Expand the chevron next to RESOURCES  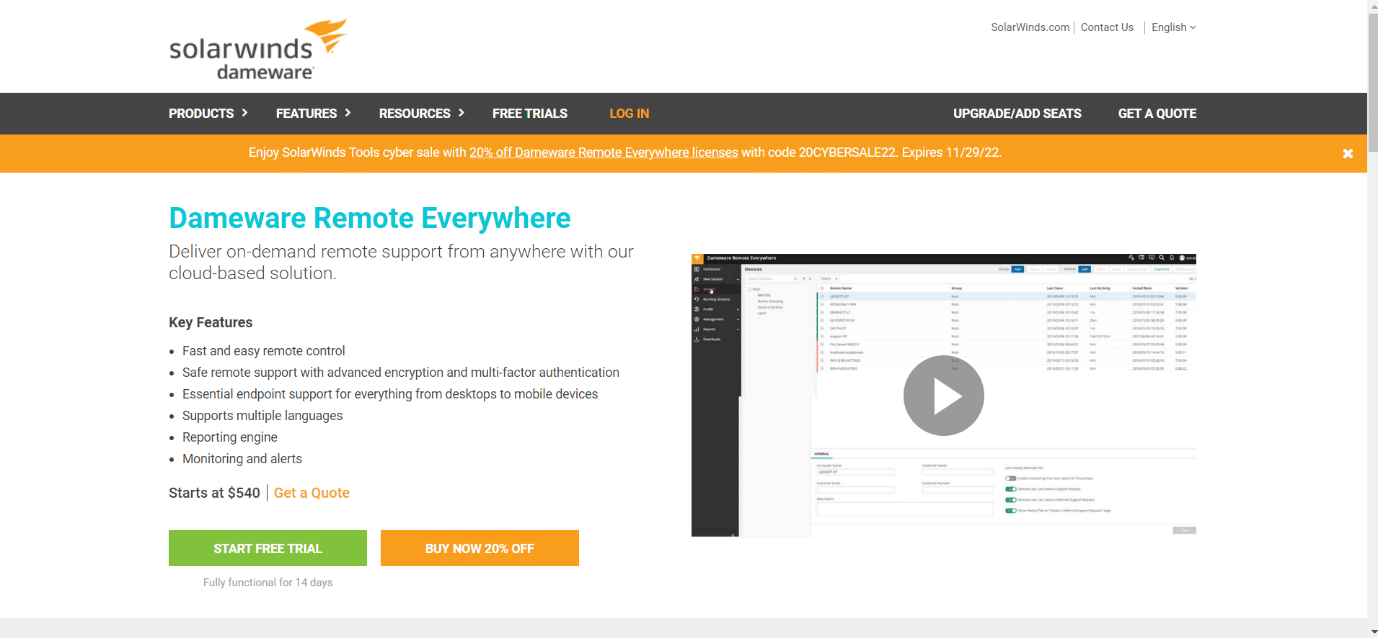pyautogui.click(x=461, y=113)
